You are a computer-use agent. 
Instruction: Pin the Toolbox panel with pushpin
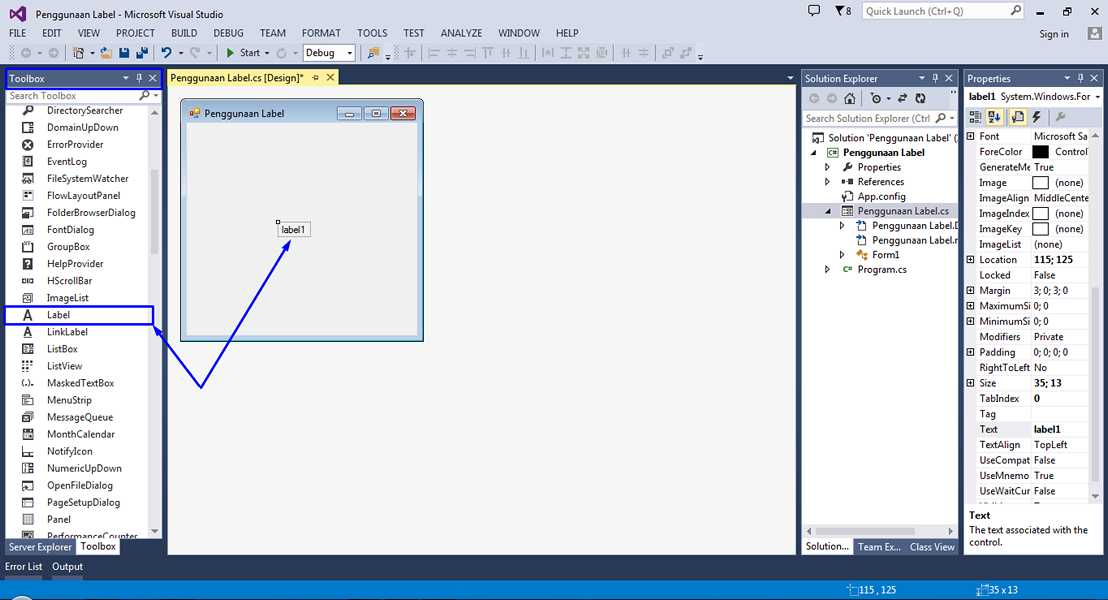[x=138, y=78]
